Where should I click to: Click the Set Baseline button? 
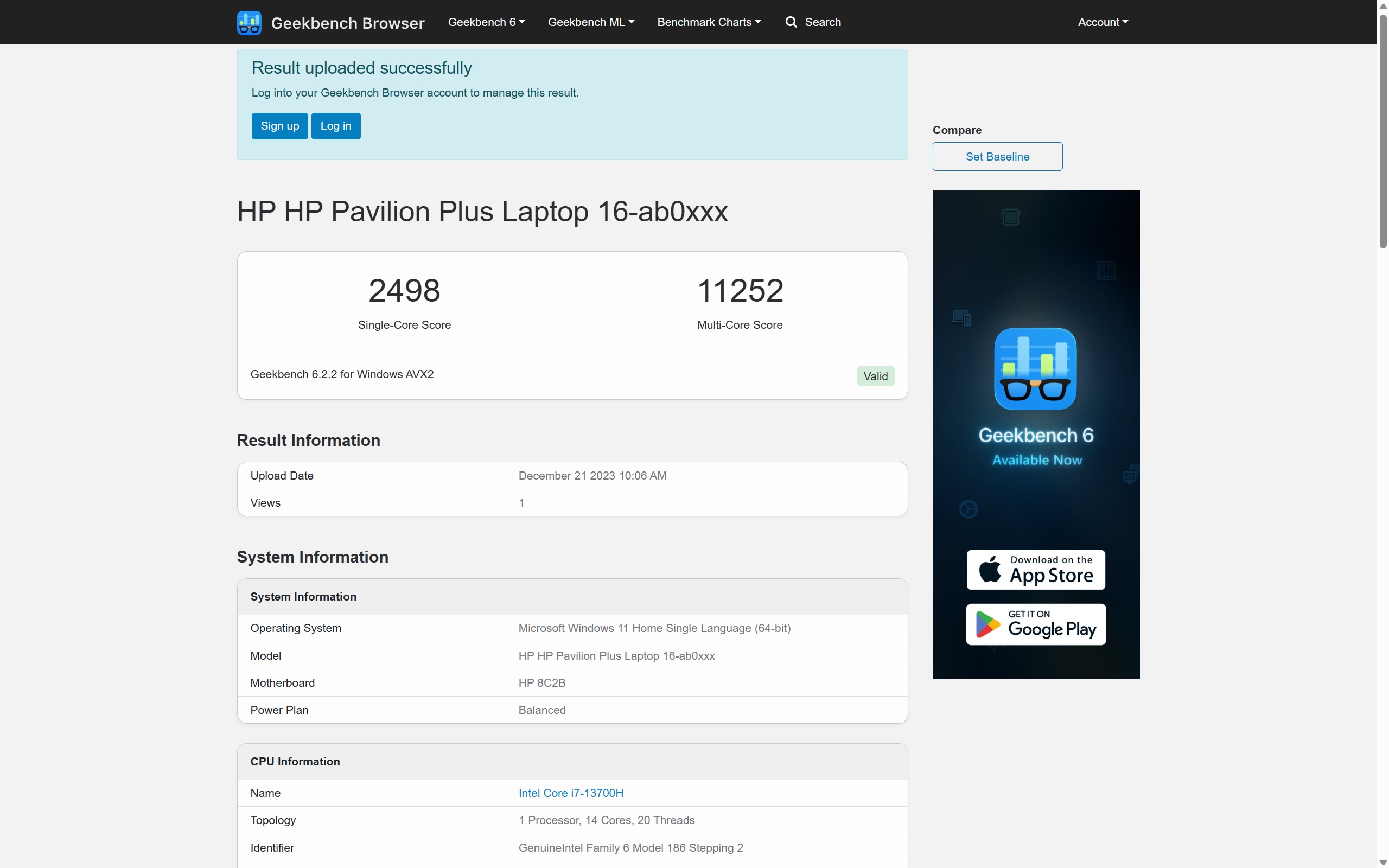coord(997,156)
